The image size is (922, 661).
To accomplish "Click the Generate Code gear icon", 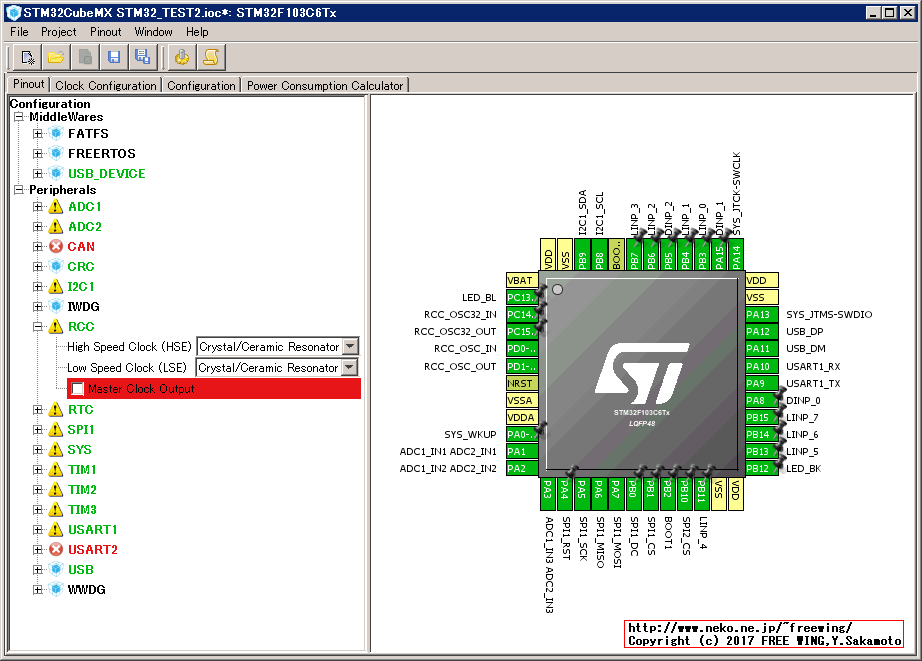I will 182,57.
